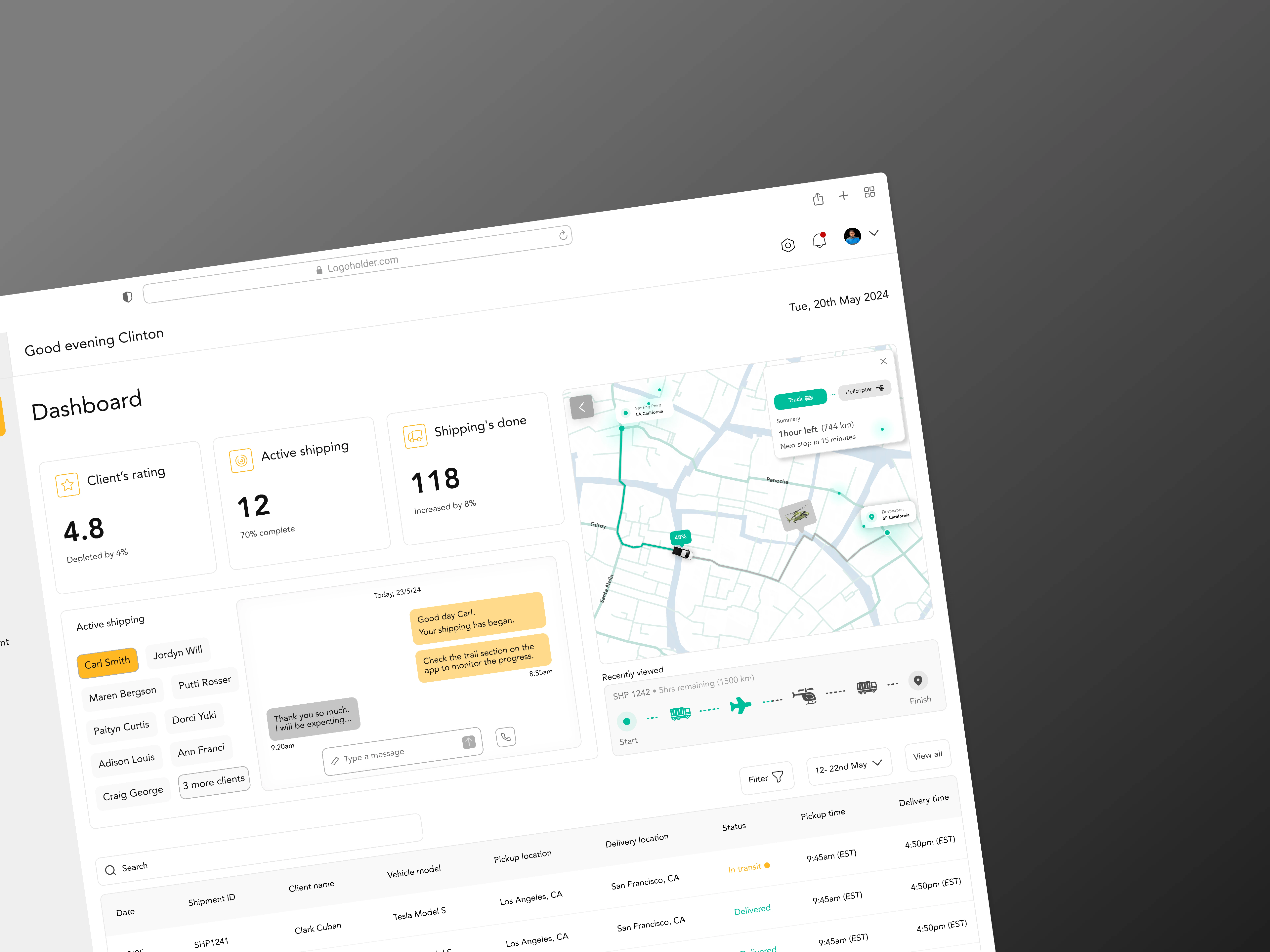Click the green truck stage icon
This screenshot has height=952, width=1270.
click(680, 713)
